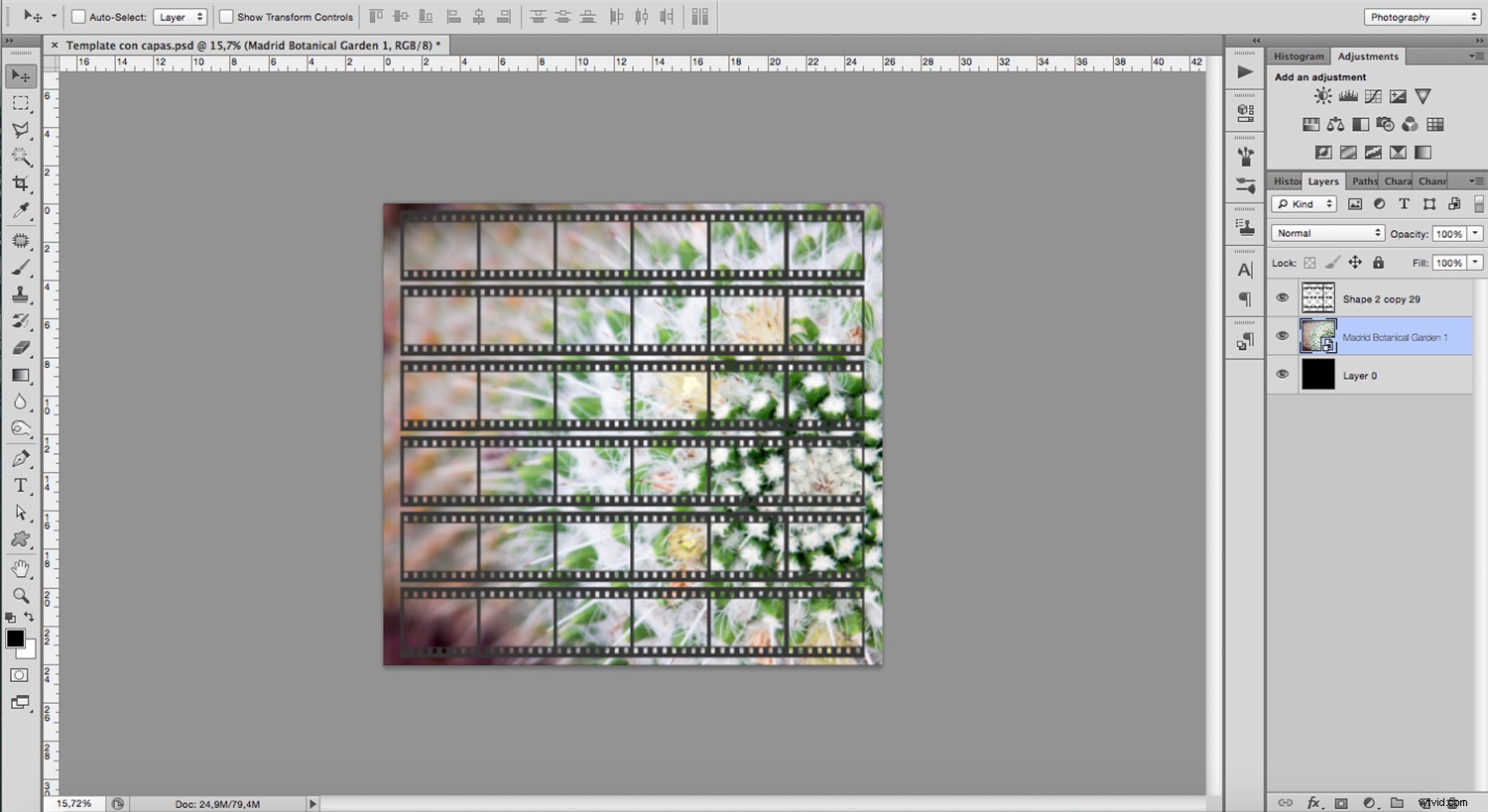Activate the Zoom tool
Screen dimensions: 1488x812
(20, 596)
